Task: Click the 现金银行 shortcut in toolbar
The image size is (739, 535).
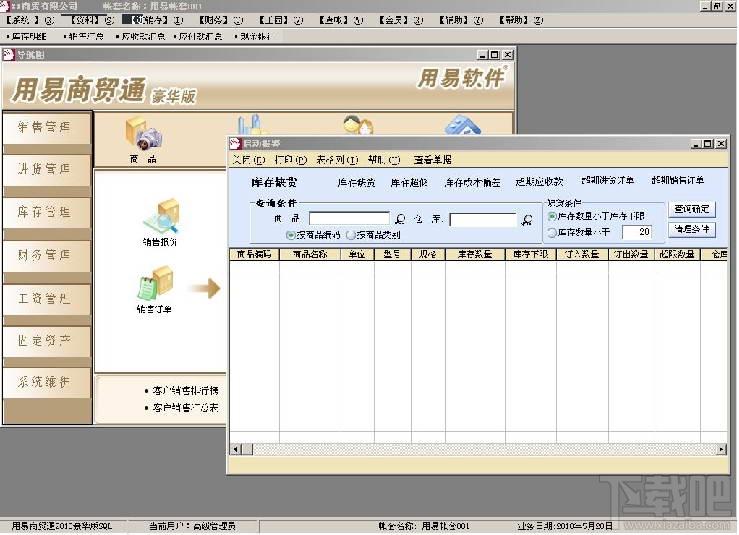Action: [253, 36]
